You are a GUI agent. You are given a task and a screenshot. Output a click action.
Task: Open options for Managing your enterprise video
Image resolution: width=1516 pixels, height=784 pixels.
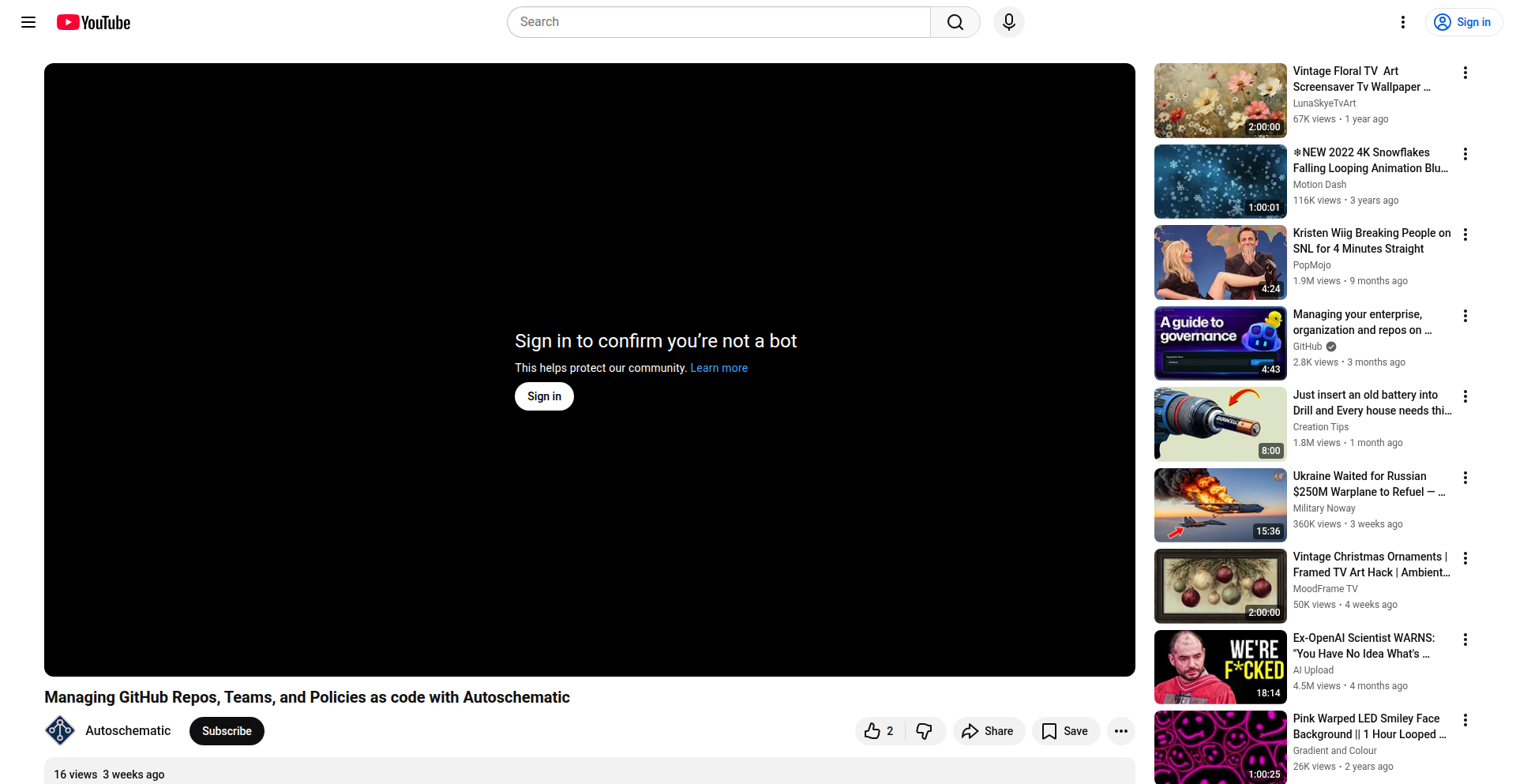click(x=1465, y=316)
